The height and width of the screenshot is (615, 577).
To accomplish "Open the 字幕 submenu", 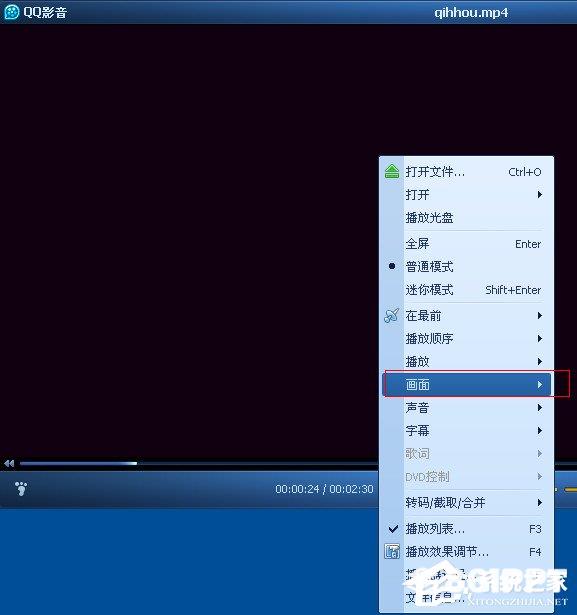I will (466, 431).
